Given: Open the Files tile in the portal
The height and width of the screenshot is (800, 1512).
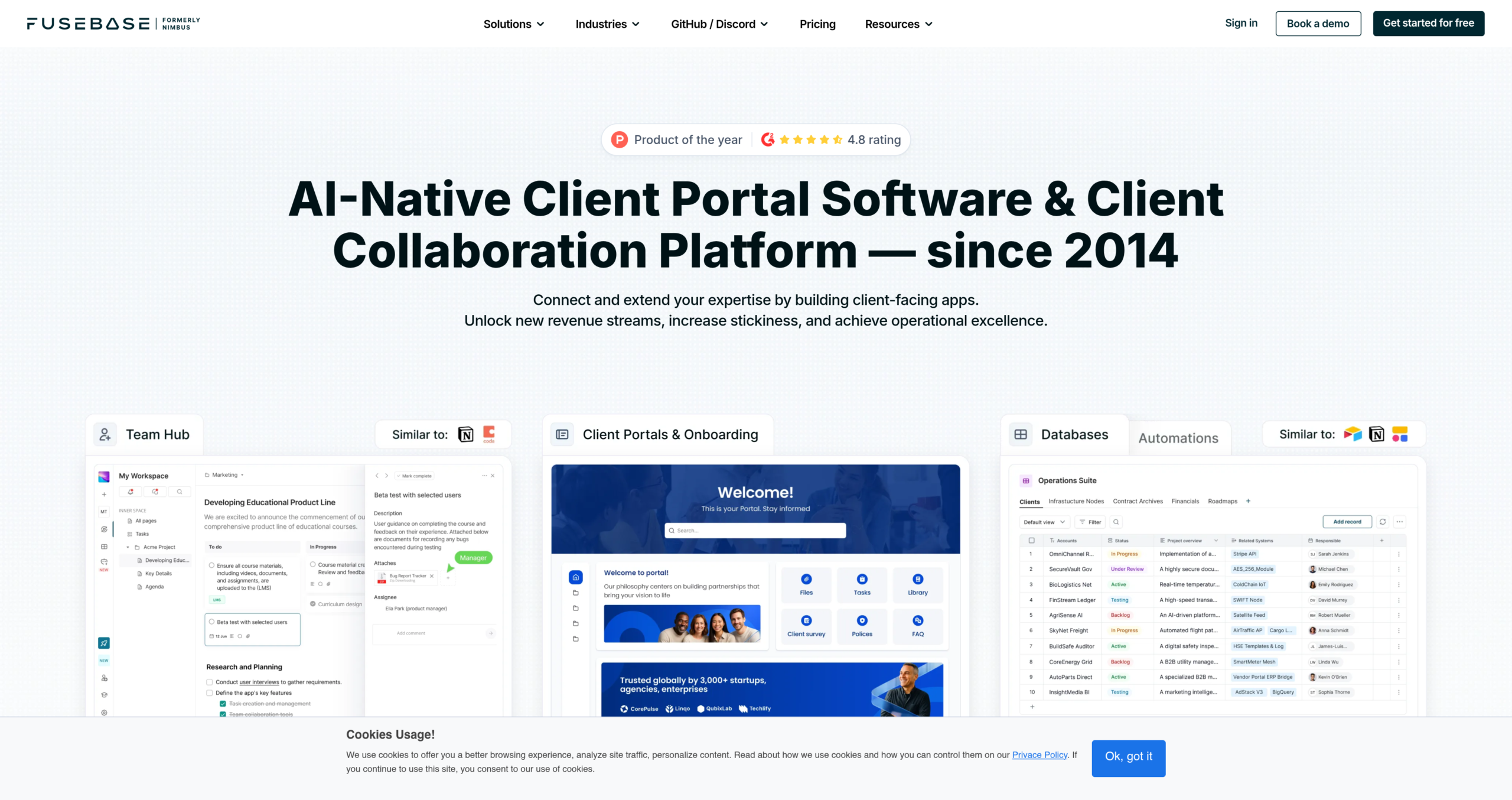Looking at the screenshot, I should pyautogui.click(x=806, y=584).
